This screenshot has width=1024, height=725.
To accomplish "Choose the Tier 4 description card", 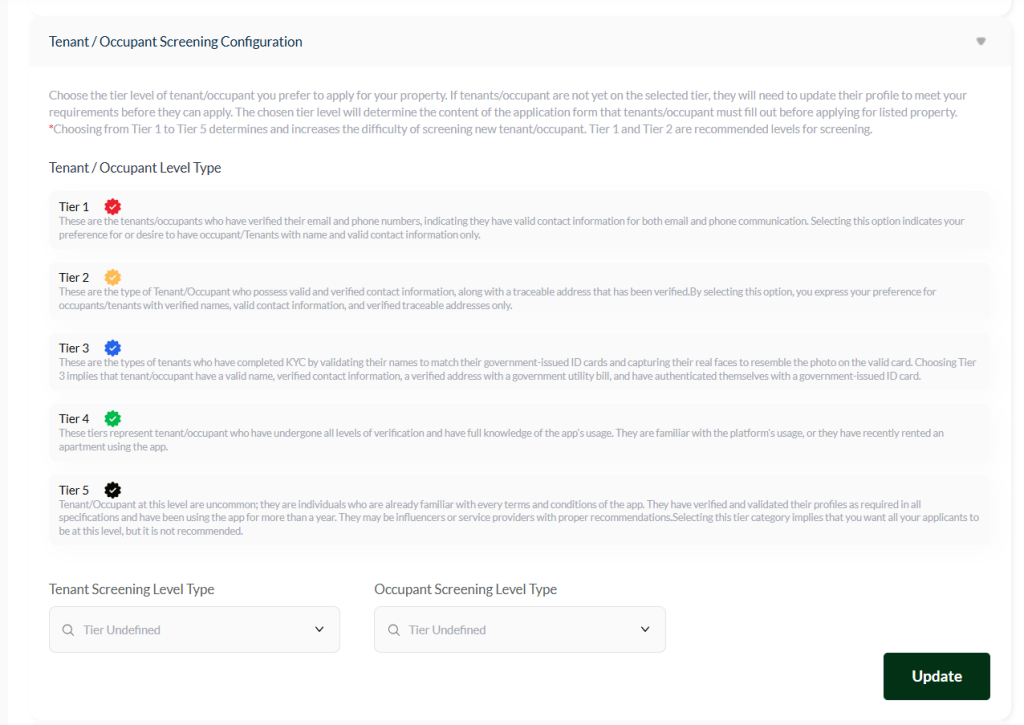I will point(519,433).
